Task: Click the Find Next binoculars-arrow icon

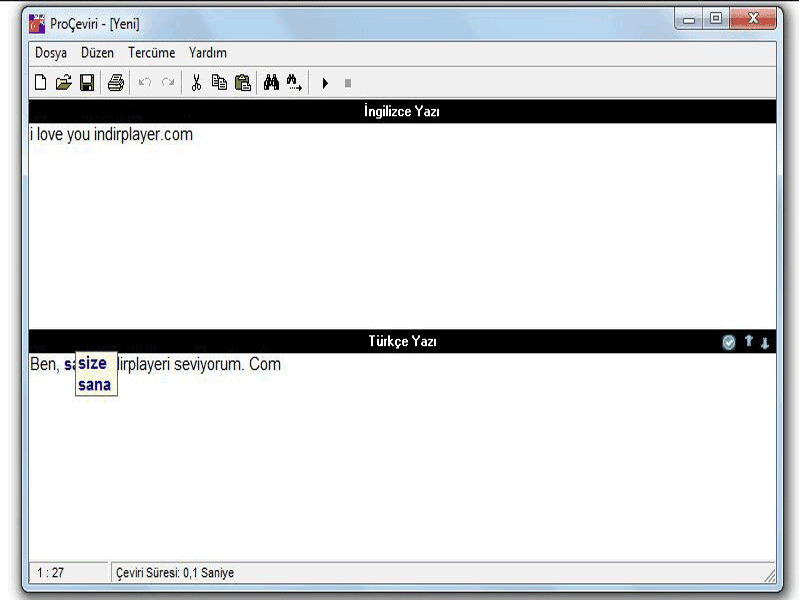Action: coord(294,83)
